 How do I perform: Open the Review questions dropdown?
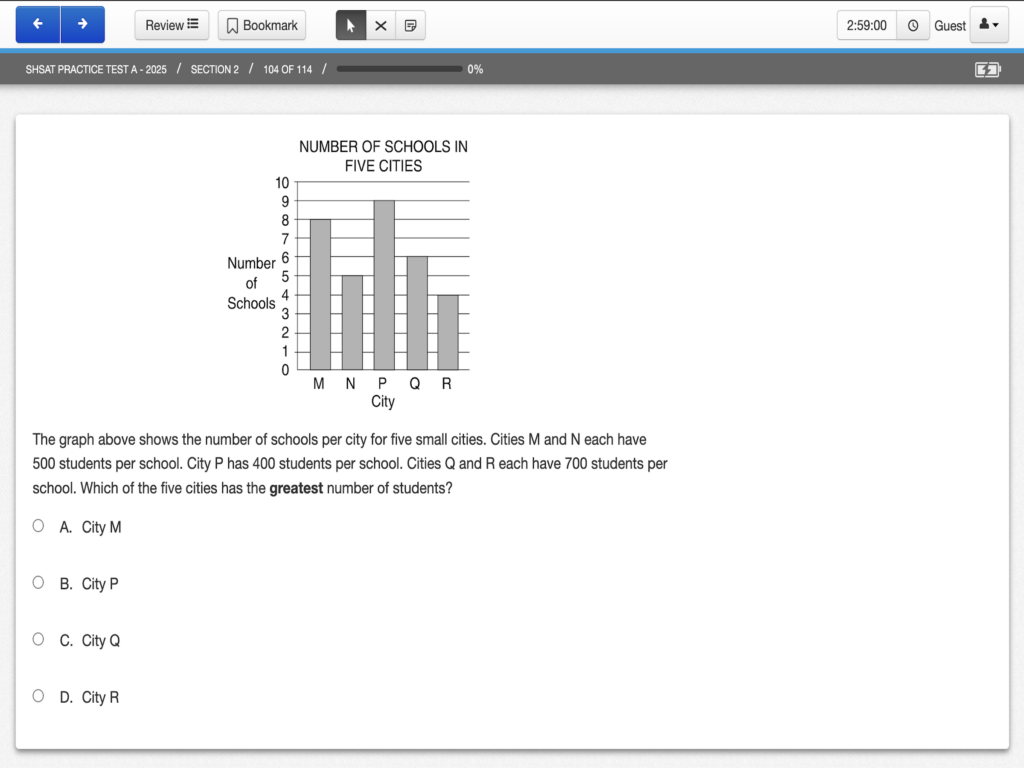coord(171,25)
